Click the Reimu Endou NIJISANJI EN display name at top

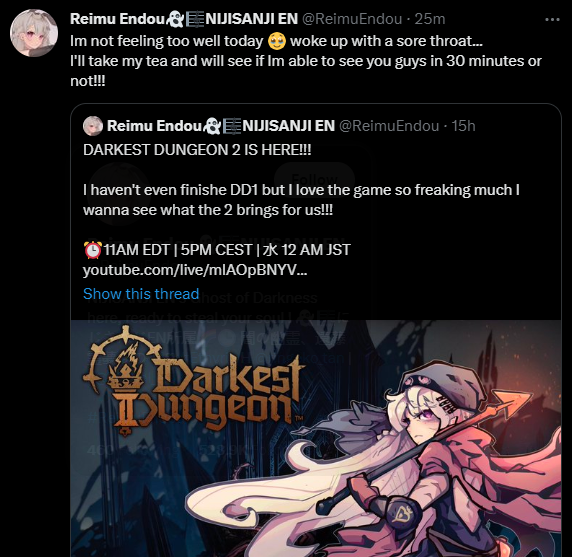click(x=184, y=19)
